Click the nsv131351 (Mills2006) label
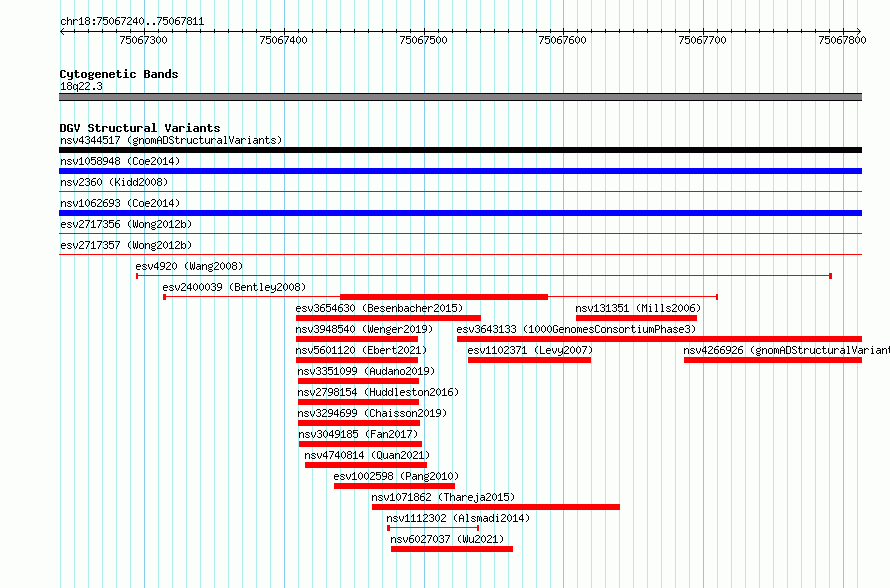This screenshot has height=588, width=890. click(638, 308)
